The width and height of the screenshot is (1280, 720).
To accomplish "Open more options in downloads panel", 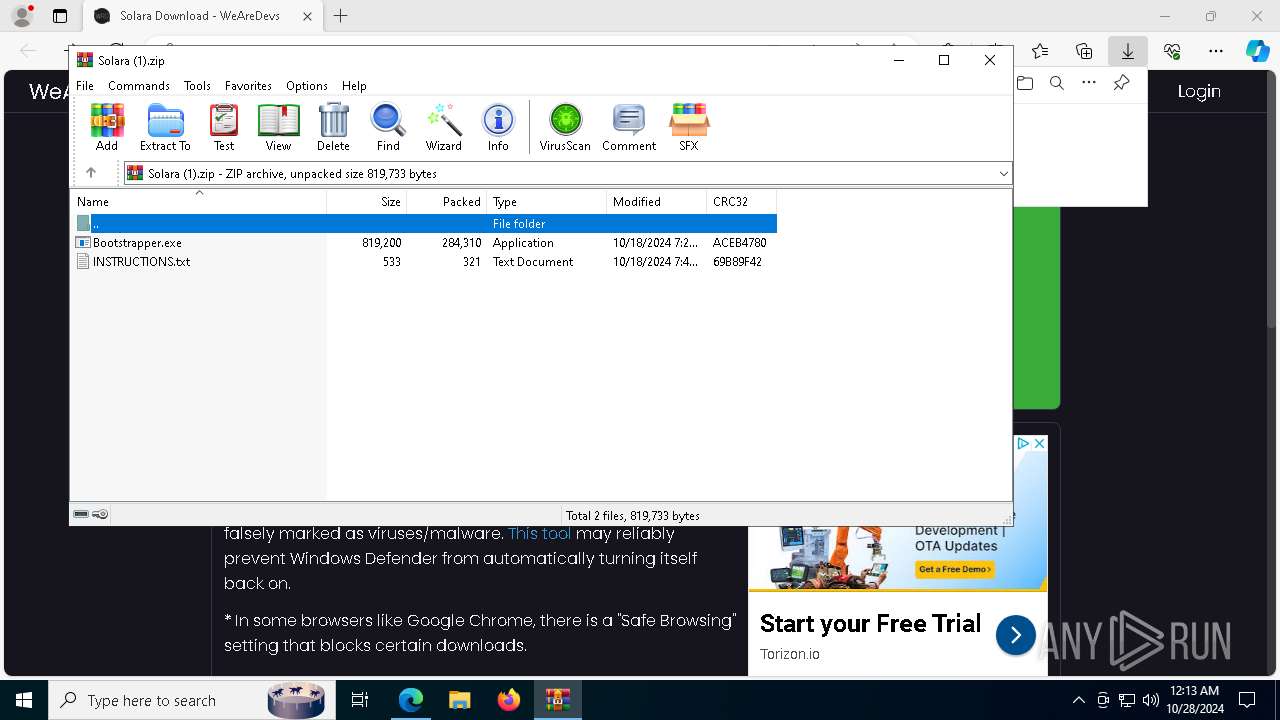I will 1089,83.
